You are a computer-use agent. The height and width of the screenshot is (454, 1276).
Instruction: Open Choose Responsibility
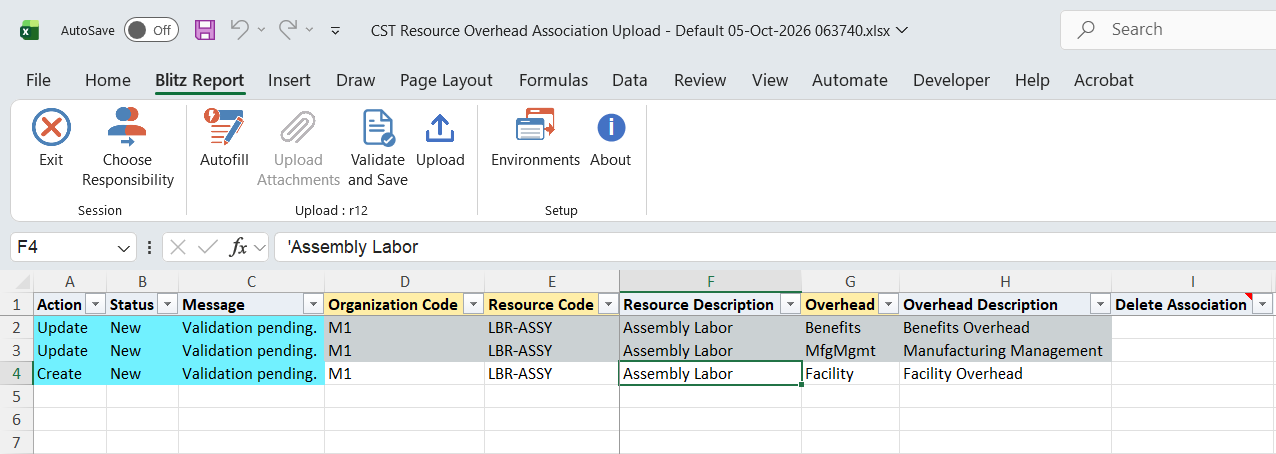point(128,149)
